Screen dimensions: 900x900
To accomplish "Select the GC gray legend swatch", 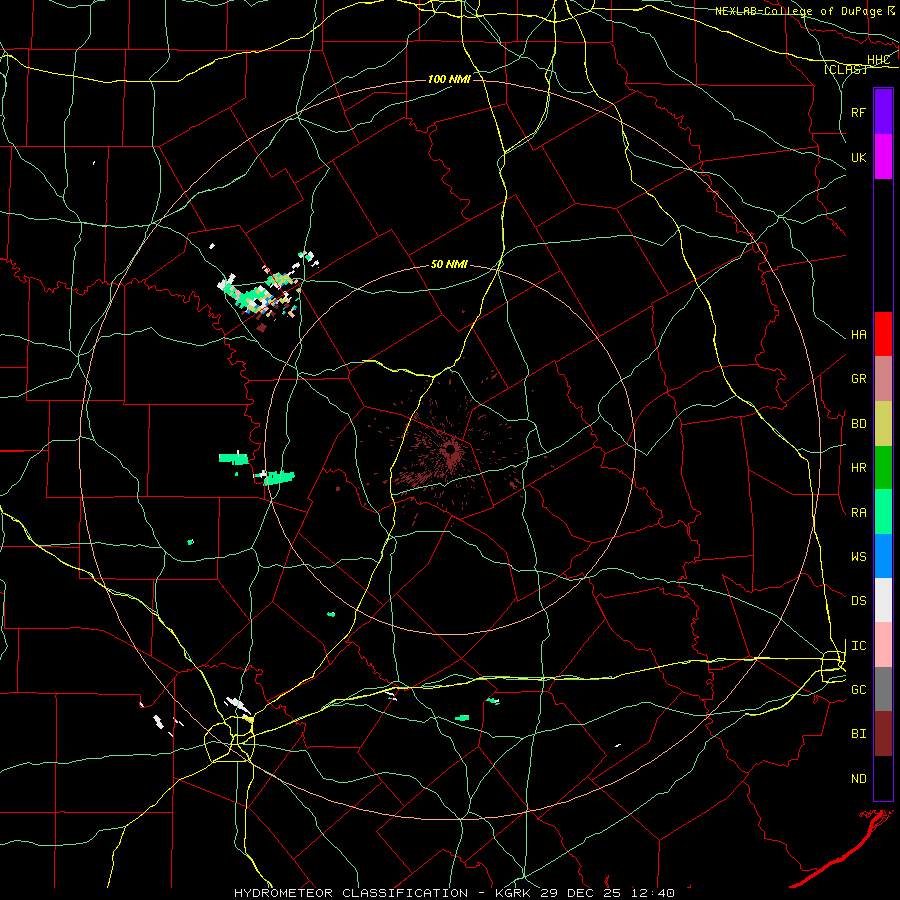I will (883, 689).
